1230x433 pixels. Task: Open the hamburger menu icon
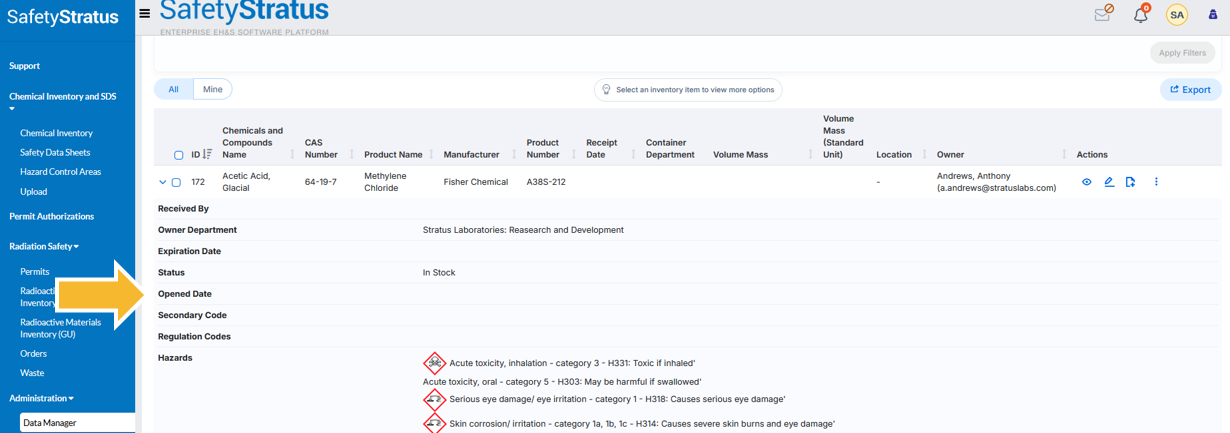point(145,14)
